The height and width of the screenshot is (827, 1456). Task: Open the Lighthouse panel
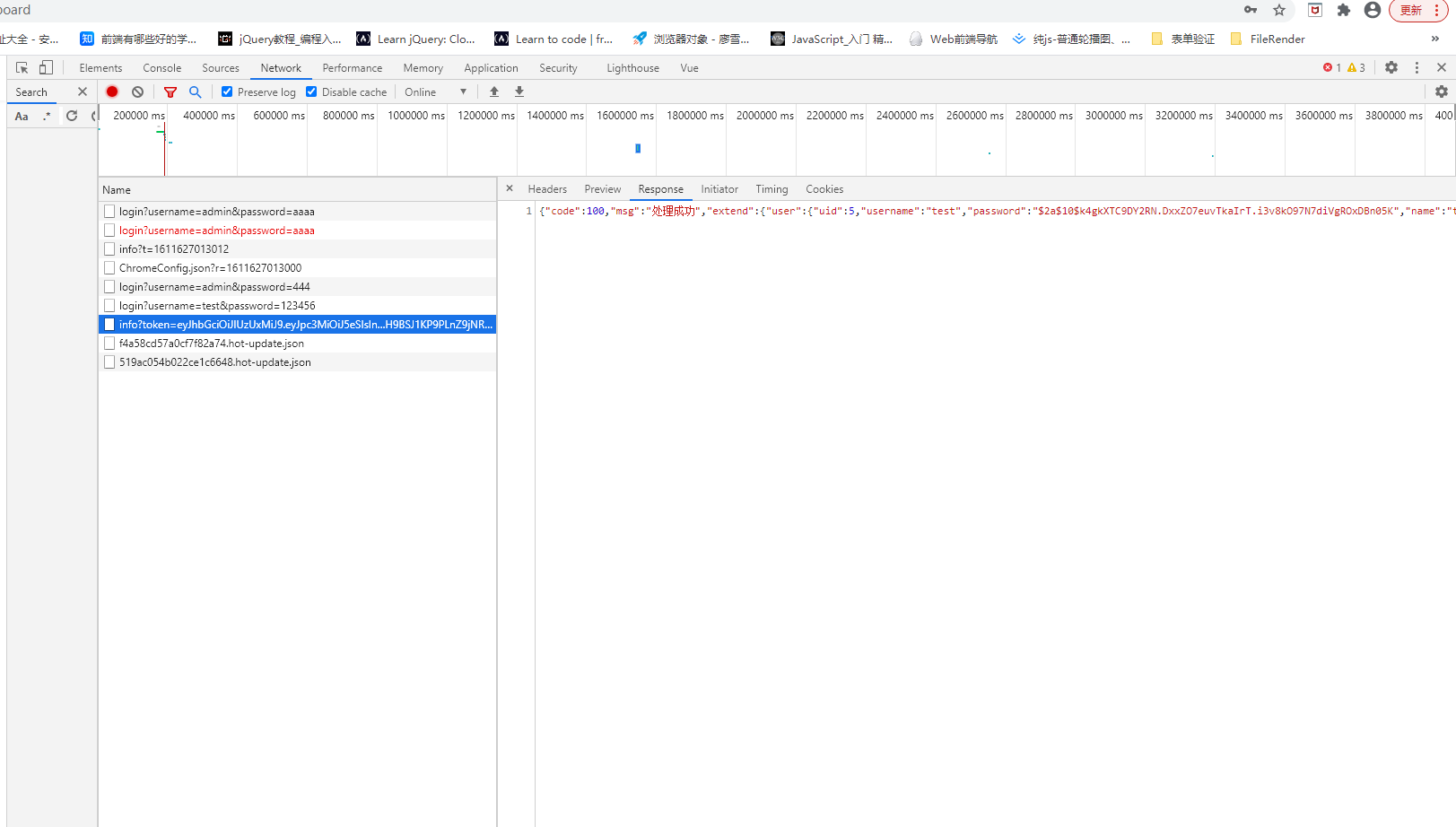point(632,67)
